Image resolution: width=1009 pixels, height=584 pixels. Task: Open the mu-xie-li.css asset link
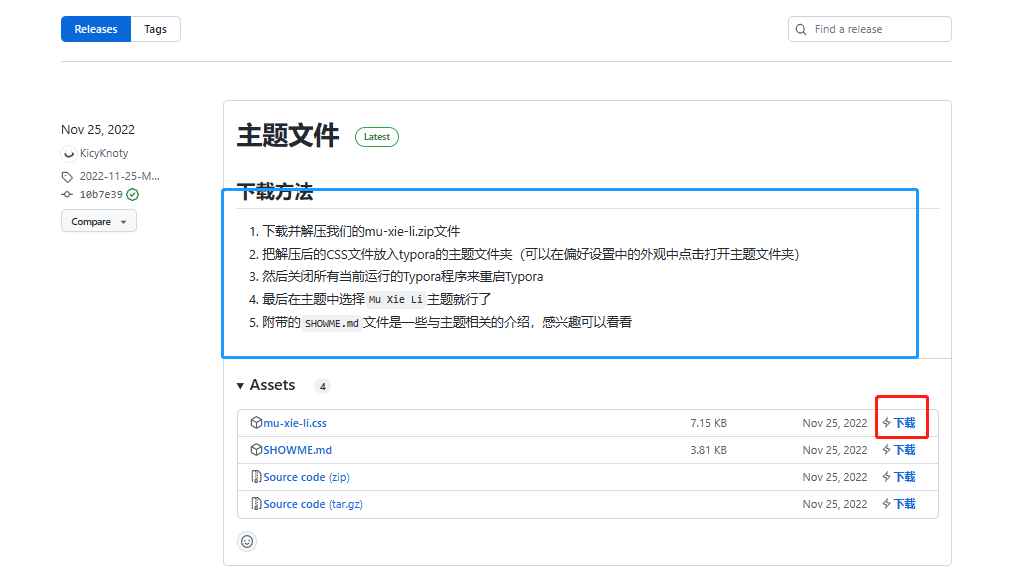click(x=295, y=423)
